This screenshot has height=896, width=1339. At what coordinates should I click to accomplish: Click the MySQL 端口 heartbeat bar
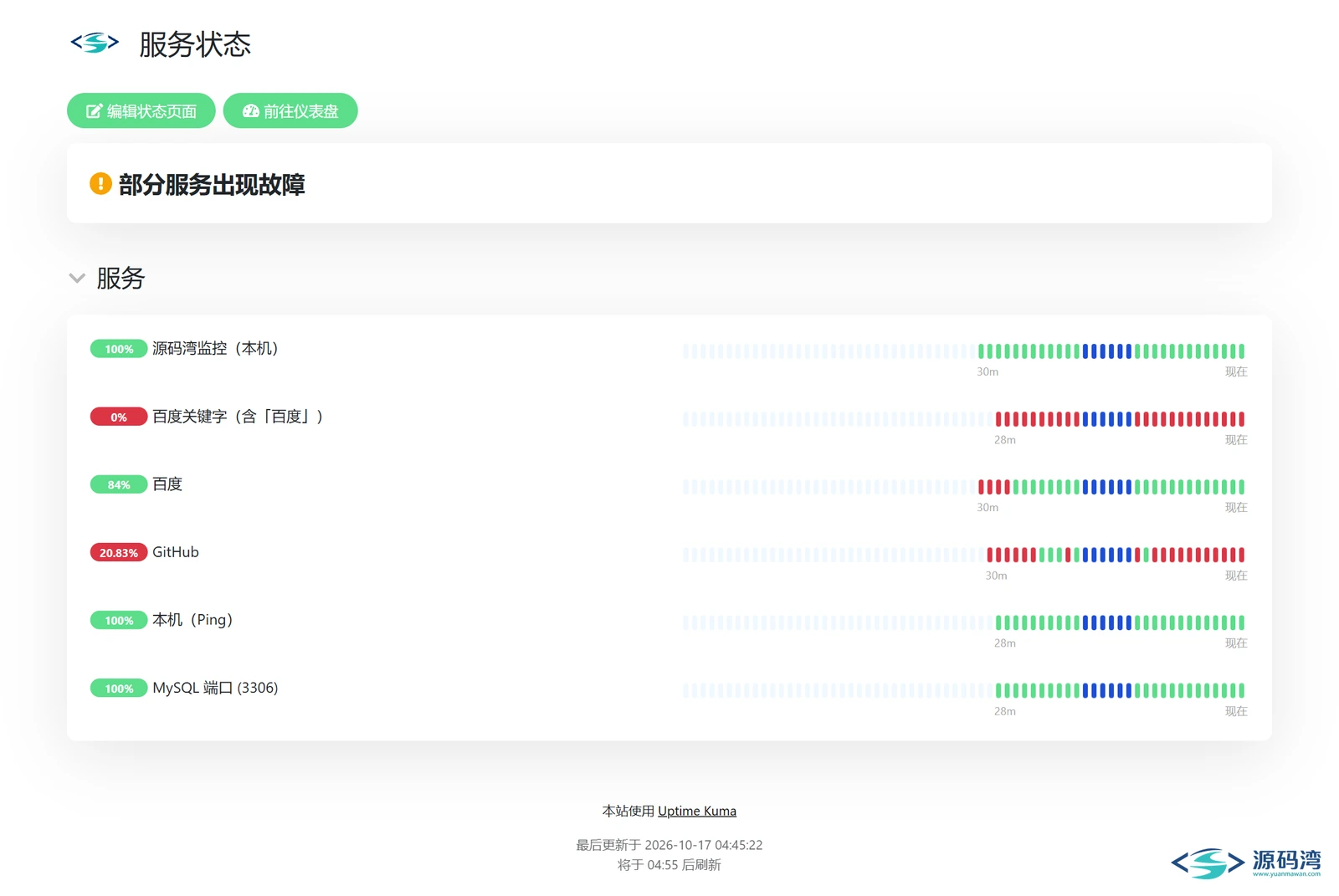[x=964, y=690]
